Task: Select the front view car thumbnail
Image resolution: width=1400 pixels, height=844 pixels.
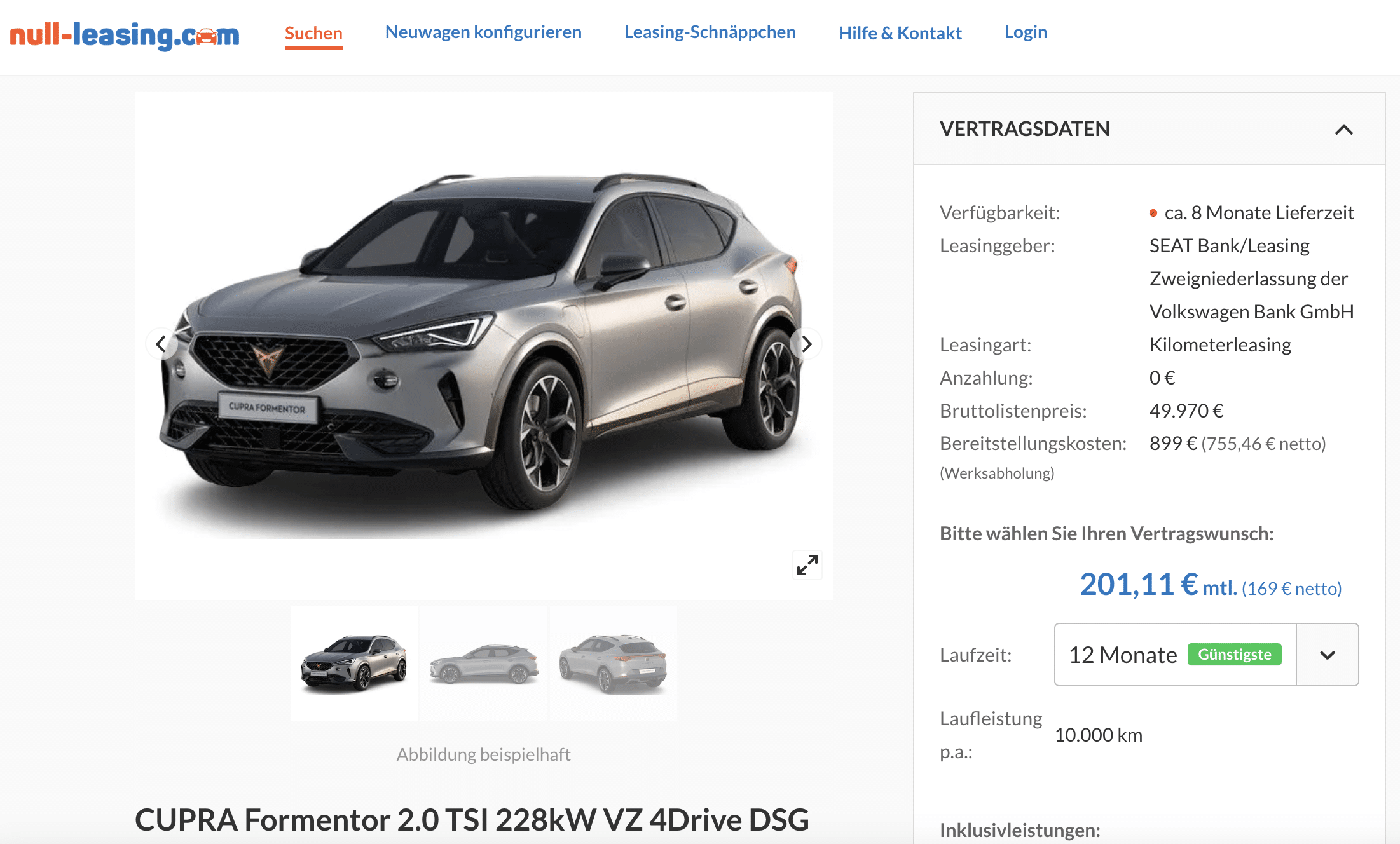Action: (354, 663)
